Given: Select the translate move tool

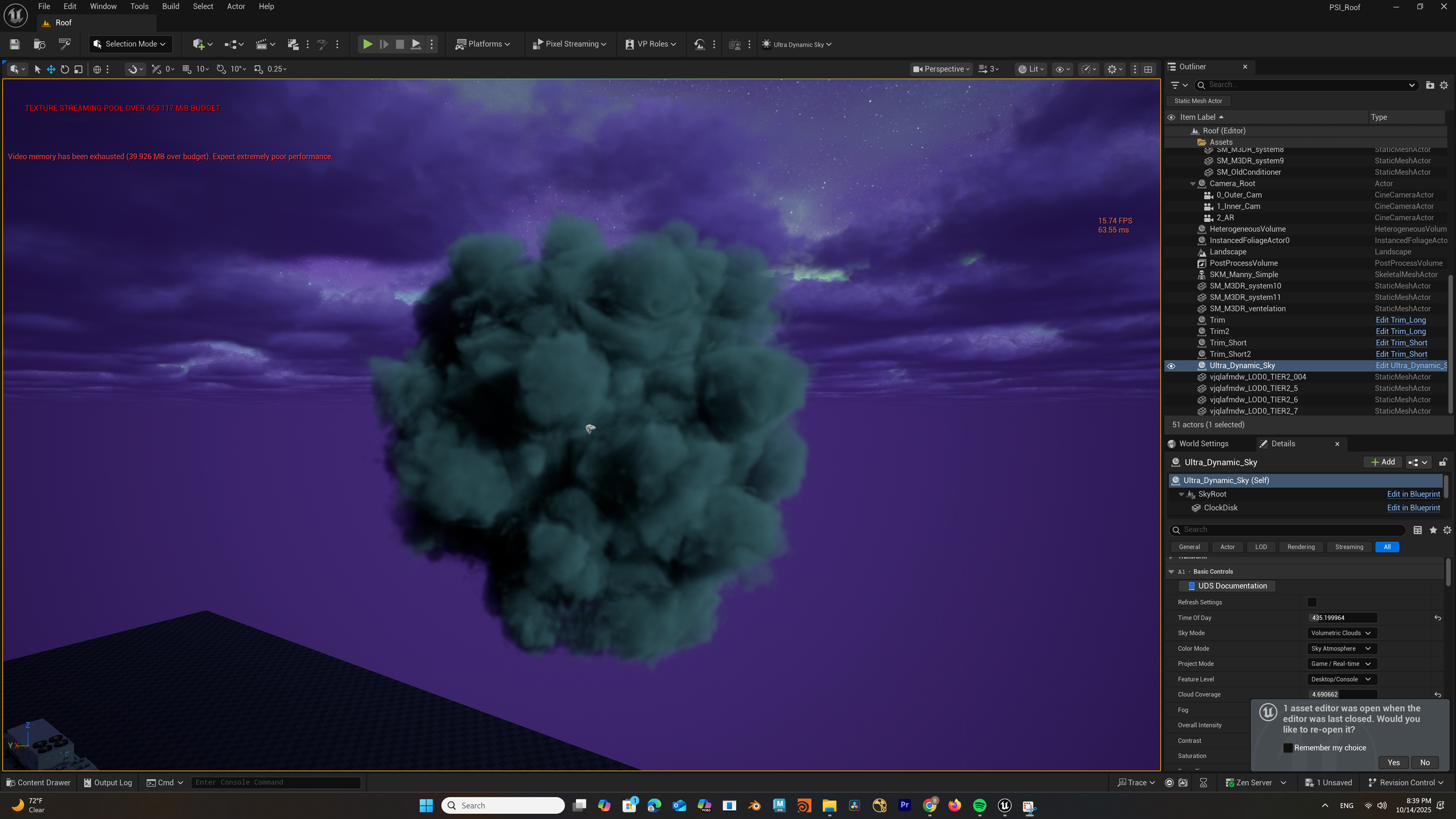Looking at the screenshot, I should point(51,69).
